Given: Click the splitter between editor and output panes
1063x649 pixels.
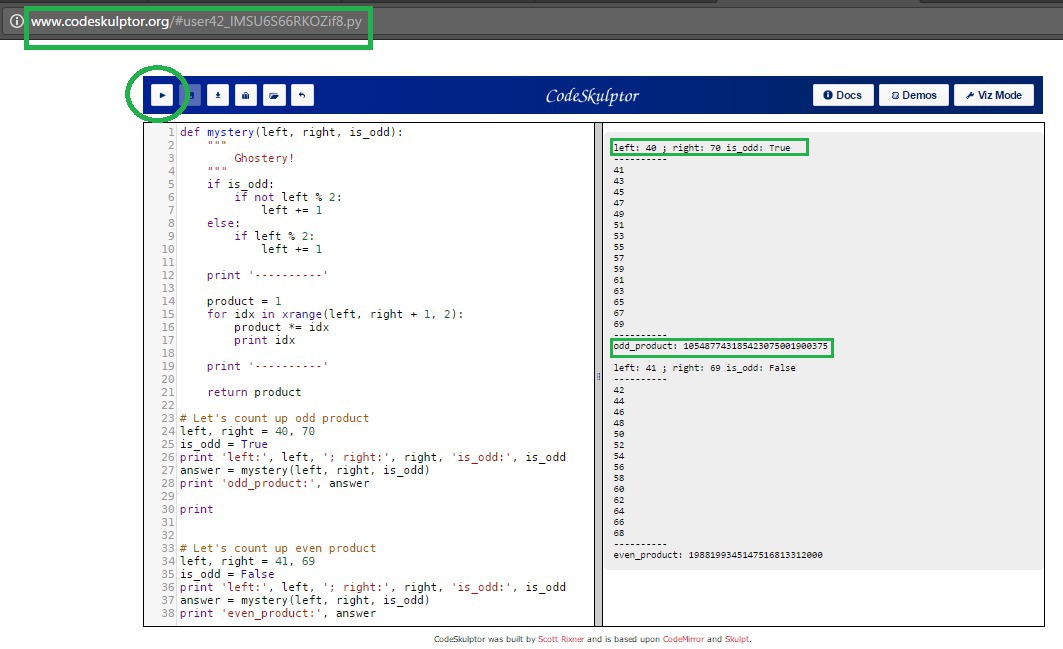Looking at the screenshot, I should click(599, 376).
